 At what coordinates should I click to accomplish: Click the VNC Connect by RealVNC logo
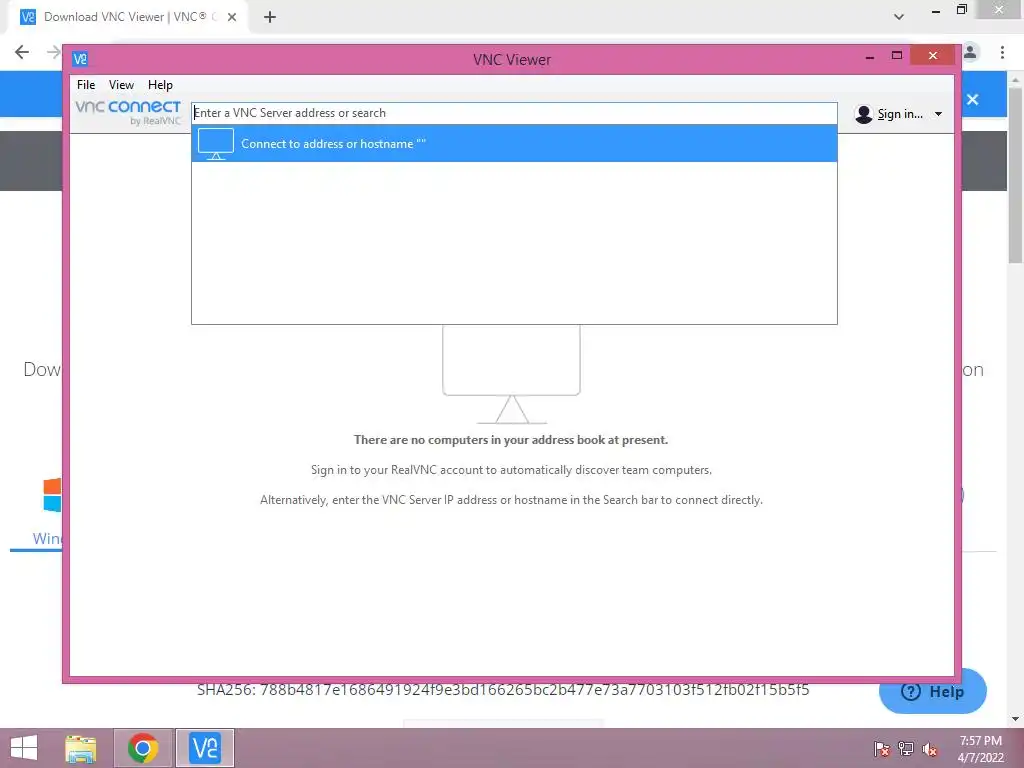pos(128,112)
